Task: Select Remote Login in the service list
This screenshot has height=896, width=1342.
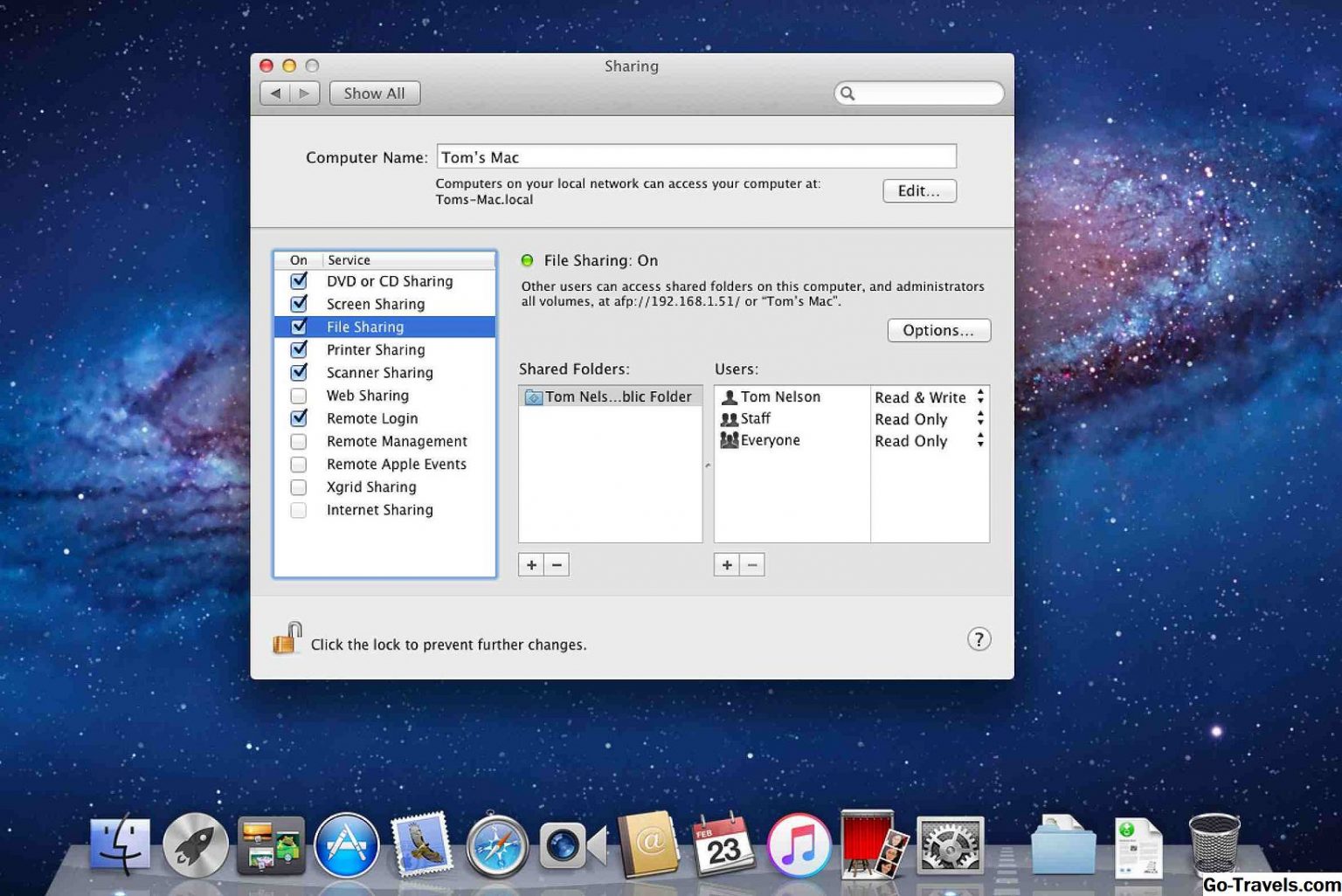Action: [x=372, y=418]
